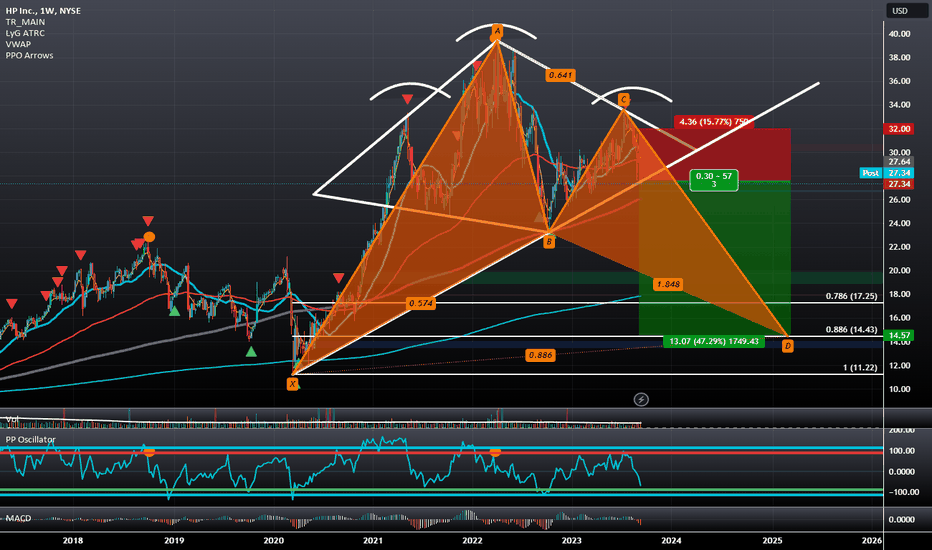
Task: Select the red 4.36 (15.77%) stop label
Action: (x=713, y=122)
